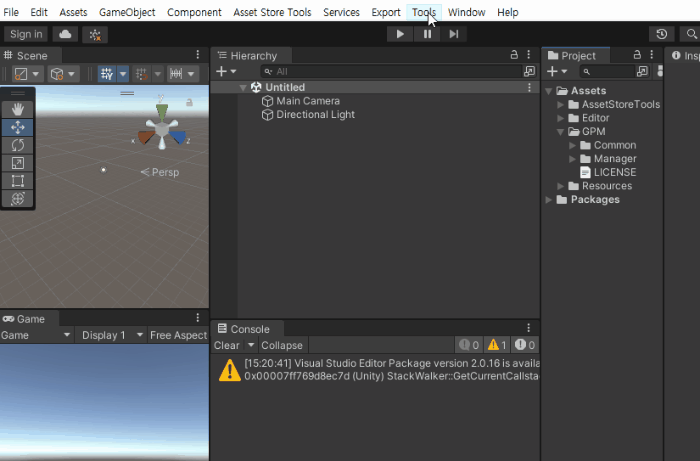Toggle Persp projection mode label

point(160,172)
